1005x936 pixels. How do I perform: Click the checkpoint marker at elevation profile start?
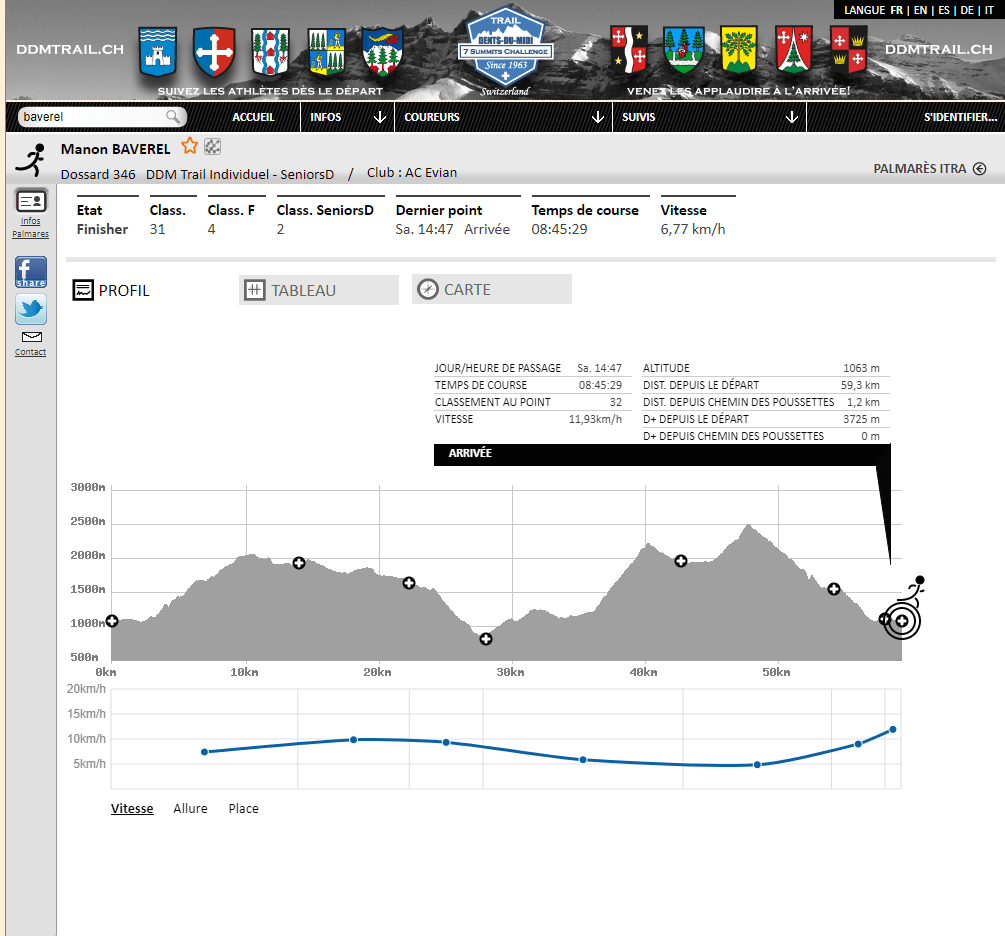(x=111, y=621)
